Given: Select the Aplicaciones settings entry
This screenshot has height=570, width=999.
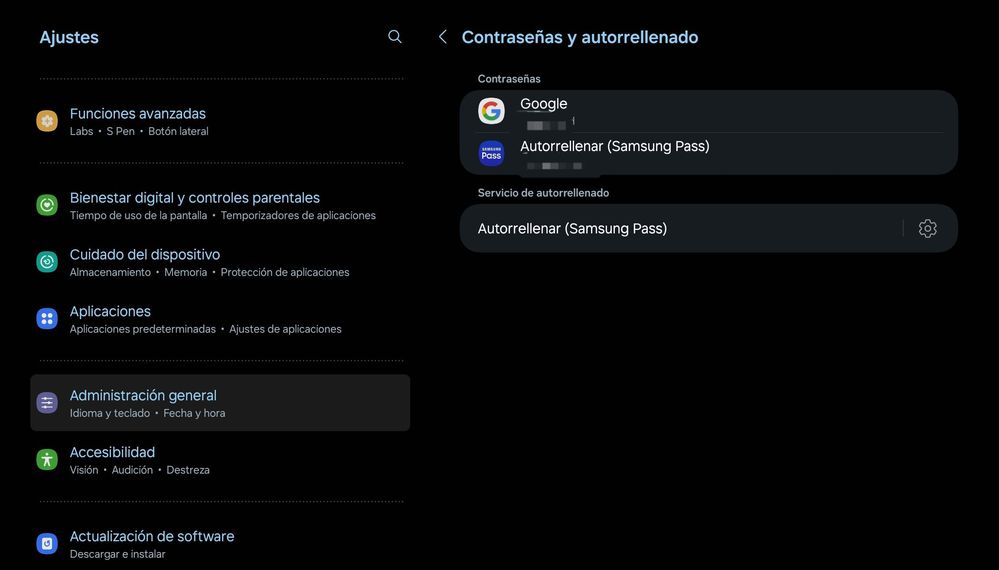Looking at the screenshot, I should [x=220, y=318].
